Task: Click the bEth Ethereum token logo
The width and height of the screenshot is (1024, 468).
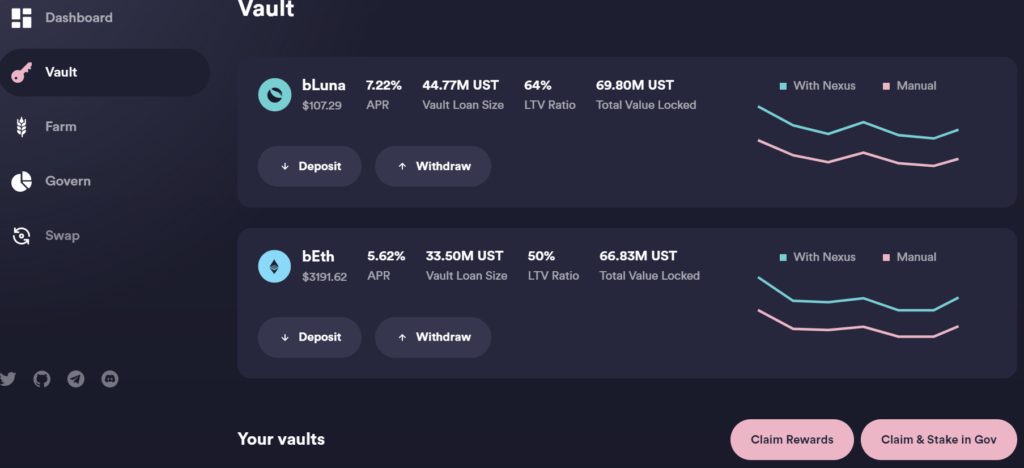Action: click(274, 266)
